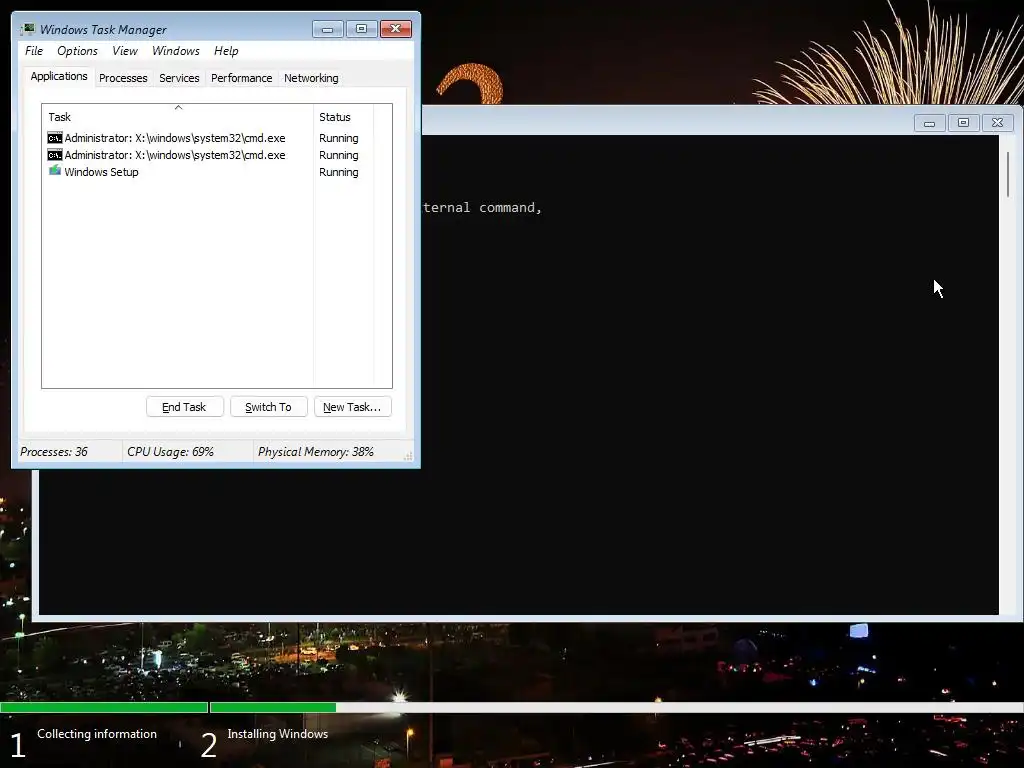Click Physical Memory: 38% status text

[315, 452]
